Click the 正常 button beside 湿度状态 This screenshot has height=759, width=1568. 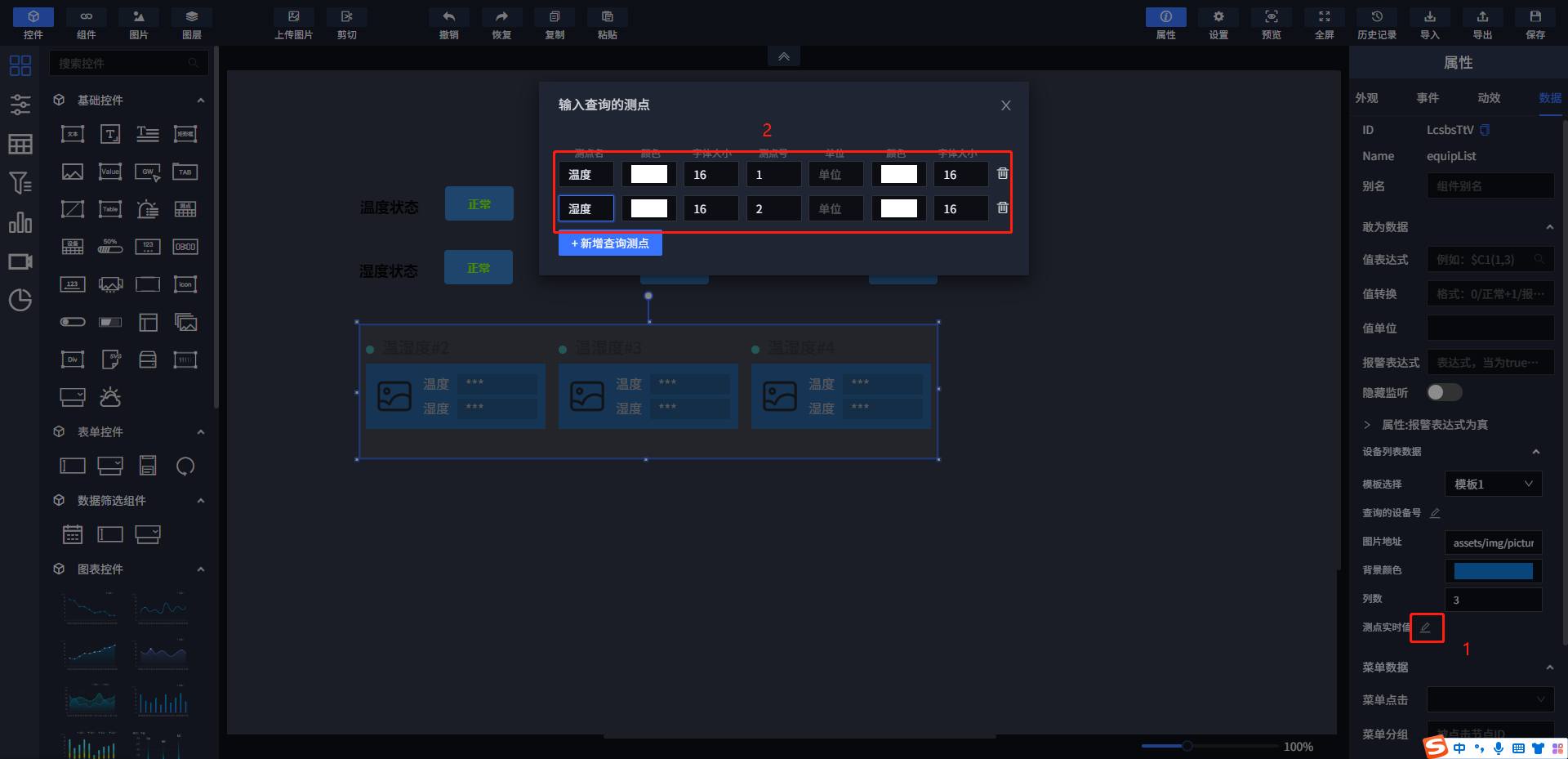point(479,267)
